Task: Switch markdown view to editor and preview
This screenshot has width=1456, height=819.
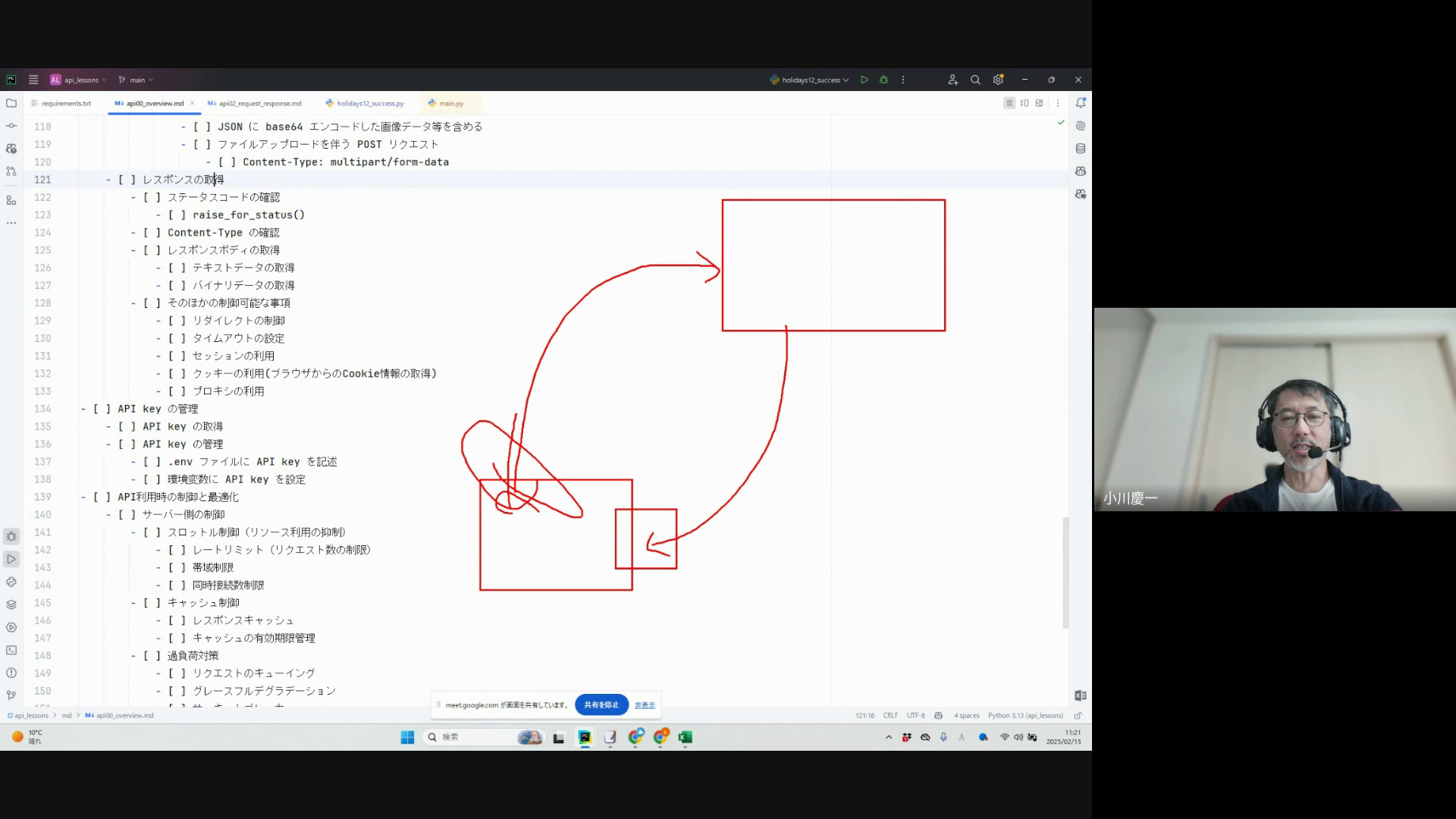Action: (1025, 103)
